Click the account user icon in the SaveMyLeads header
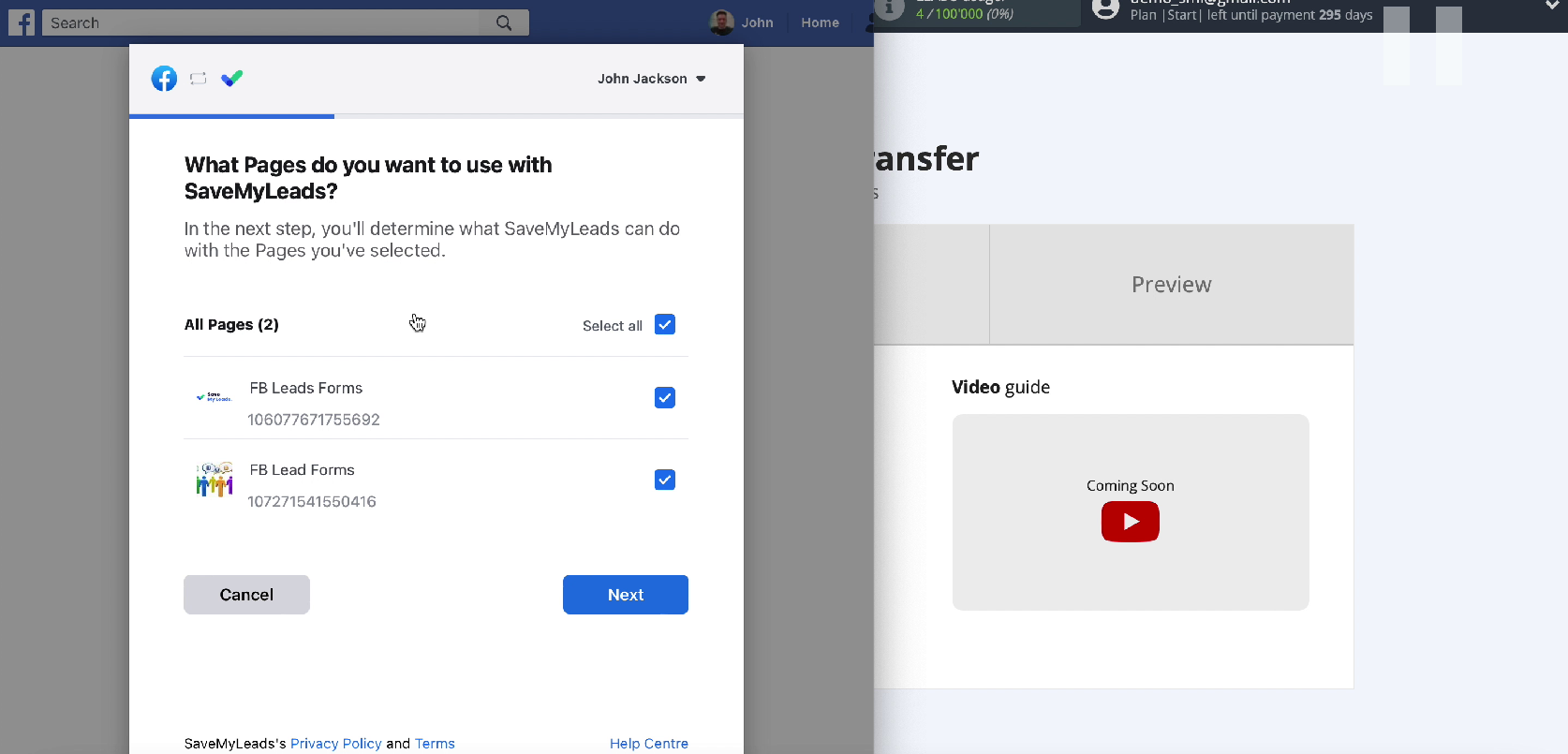This screenshot has height=754, width=1568. (1105, 9)
